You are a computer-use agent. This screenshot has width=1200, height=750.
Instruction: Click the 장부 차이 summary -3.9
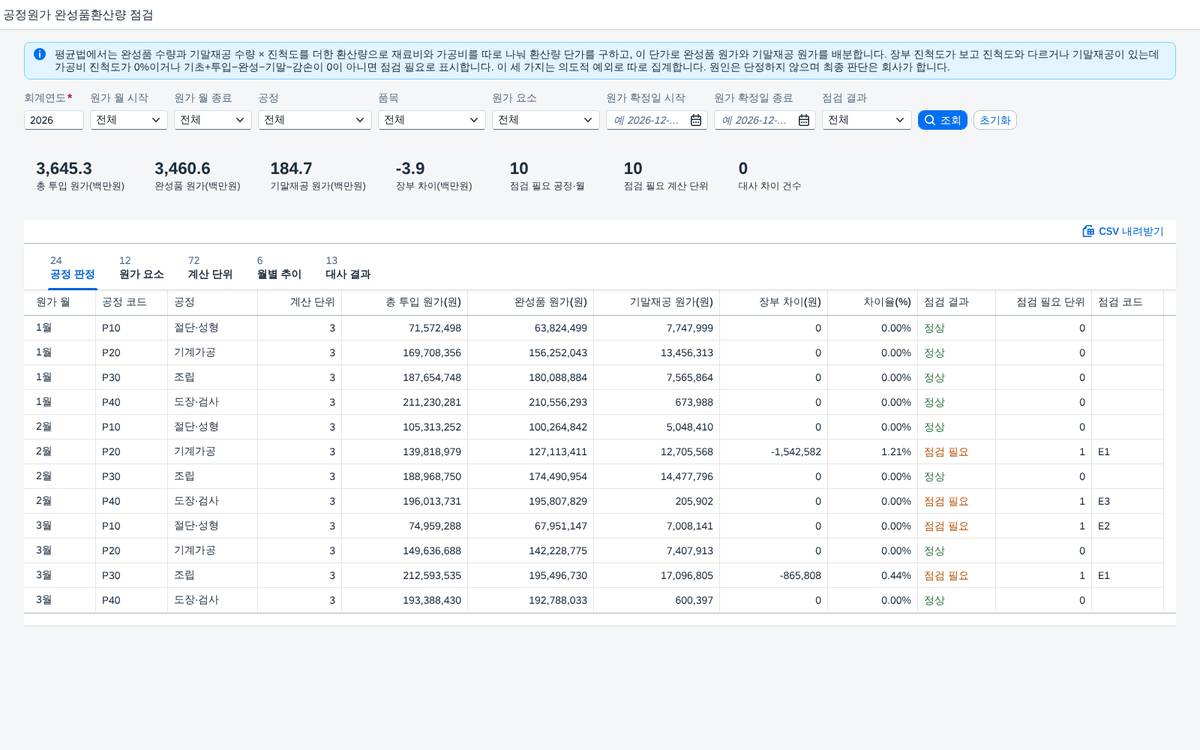pos(410,169)
